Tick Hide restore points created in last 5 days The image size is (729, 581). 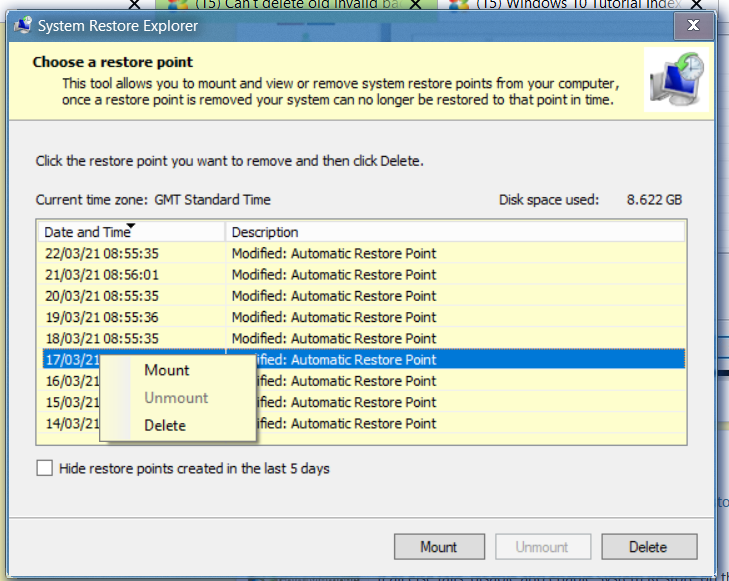(x=45, y=468)
